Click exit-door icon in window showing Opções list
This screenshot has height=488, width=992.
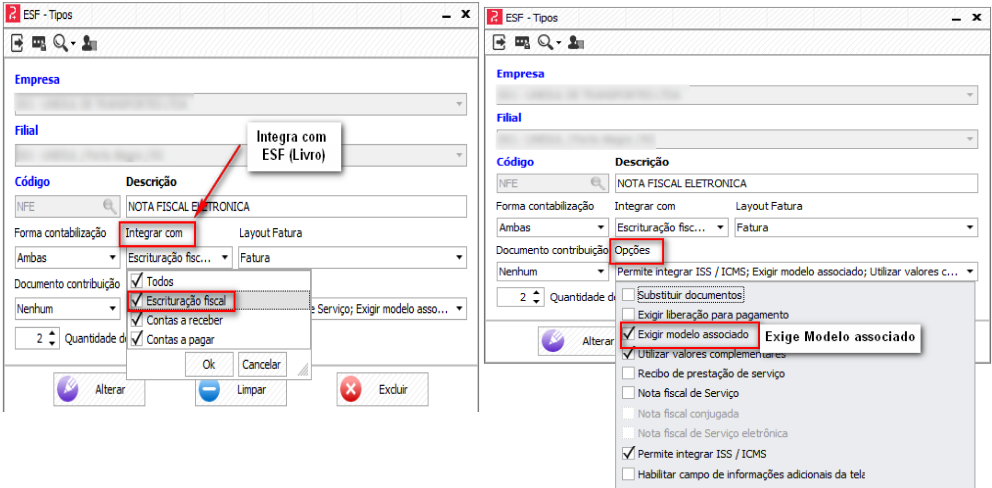point(500,42)
